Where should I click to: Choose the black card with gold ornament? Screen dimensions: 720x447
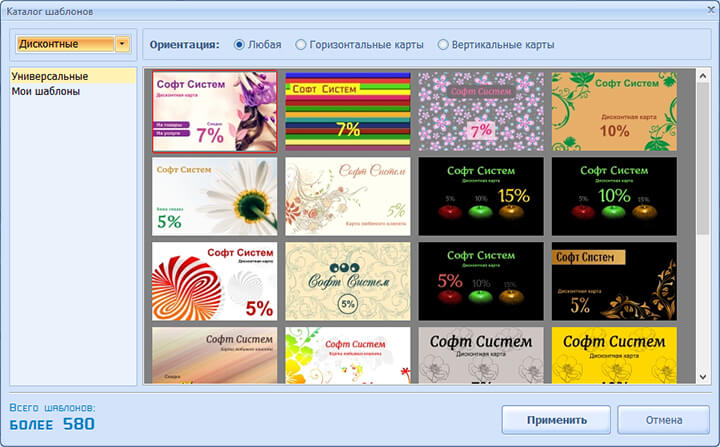pos(614,281)
